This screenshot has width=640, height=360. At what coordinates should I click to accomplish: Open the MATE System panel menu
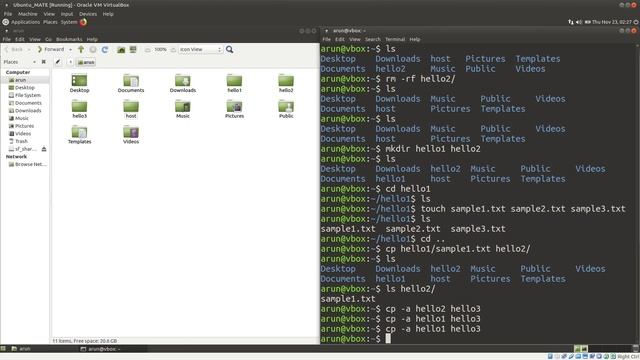click(x=69, y=22)
